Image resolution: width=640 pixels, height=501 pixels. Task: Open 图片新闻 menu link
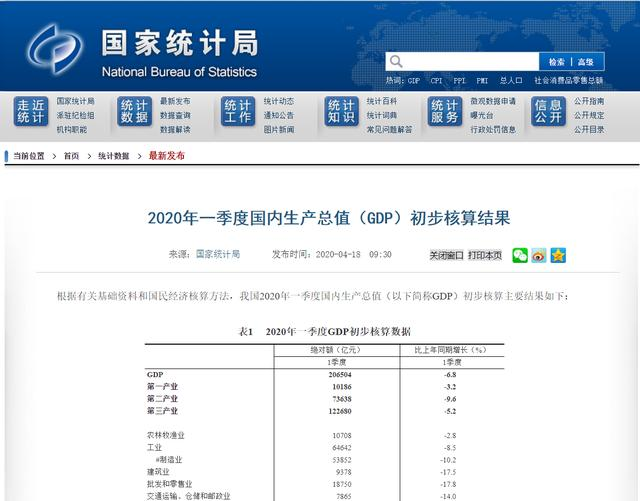[279, 129]
